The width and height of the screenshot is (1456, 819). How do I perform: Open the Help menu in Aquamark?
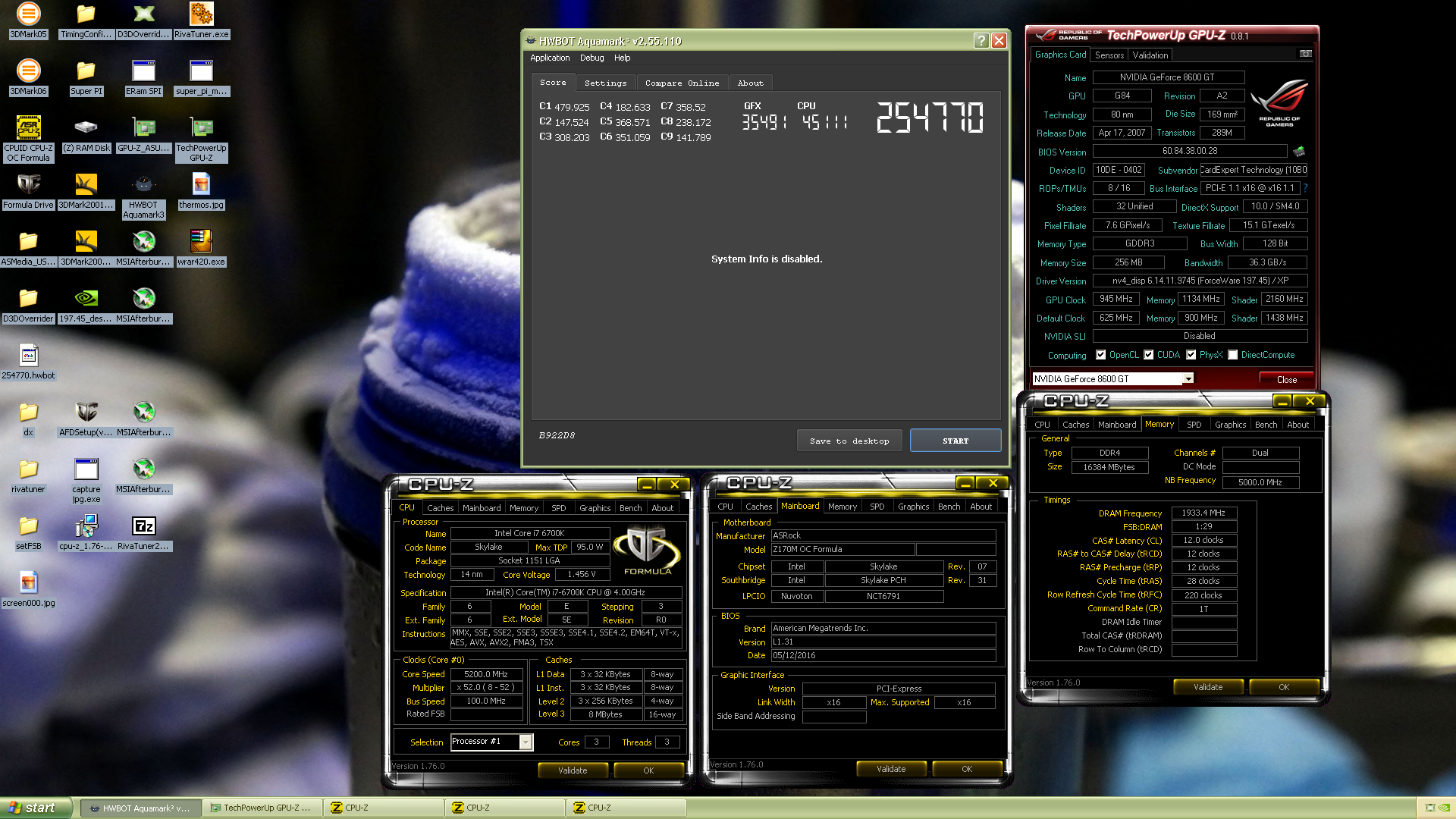[x=622, y=58]
